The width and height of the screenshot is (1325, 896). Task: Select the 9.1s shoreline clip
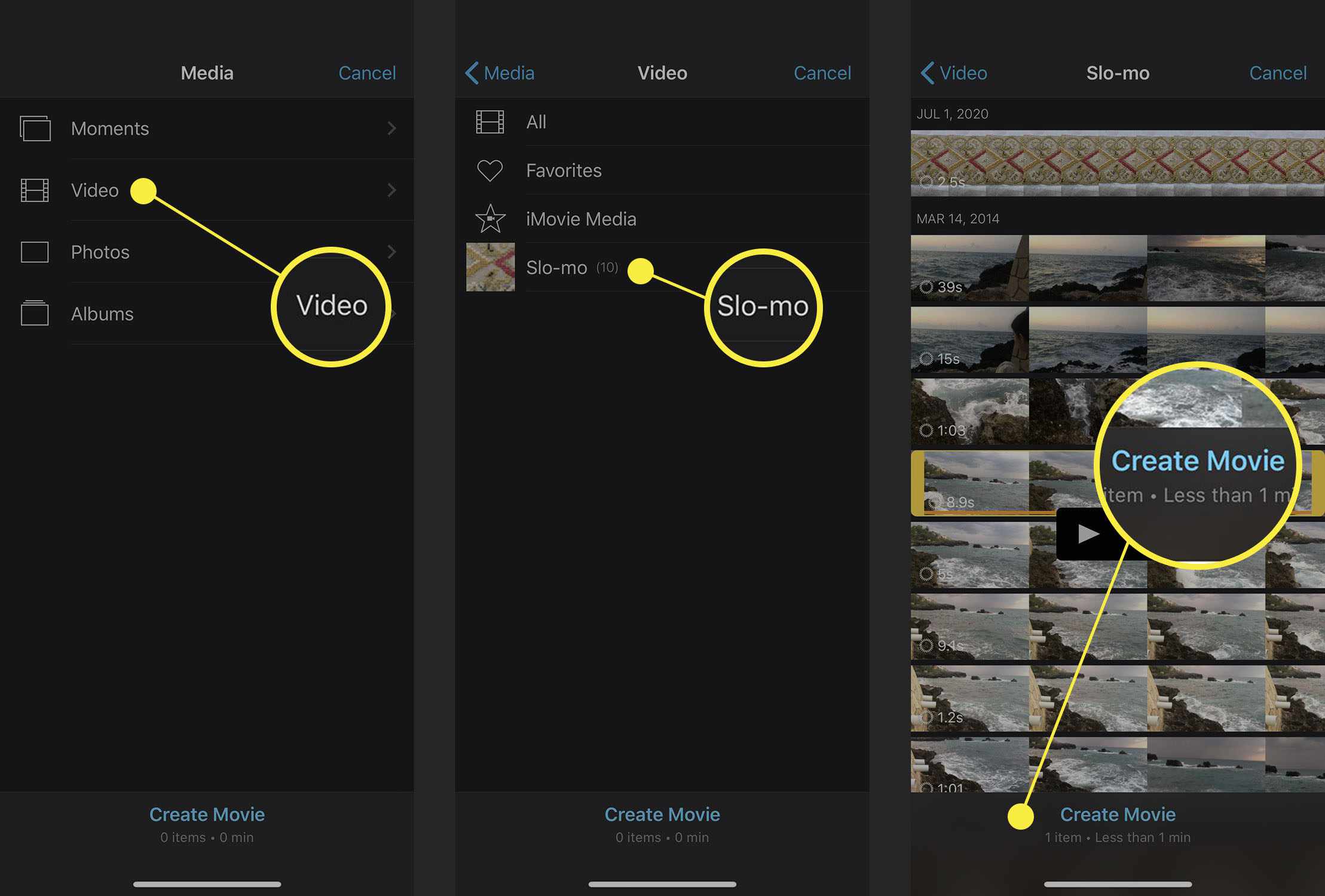(1118, 627)
